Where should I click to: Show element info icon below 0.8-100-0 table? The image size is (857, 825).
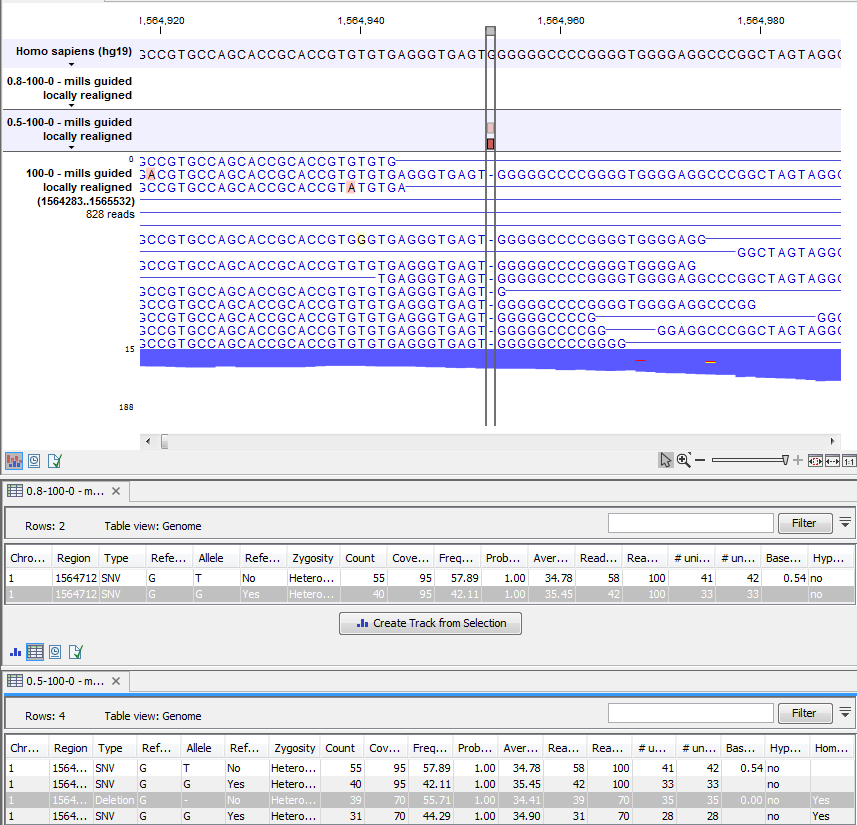tap(75, 652)
